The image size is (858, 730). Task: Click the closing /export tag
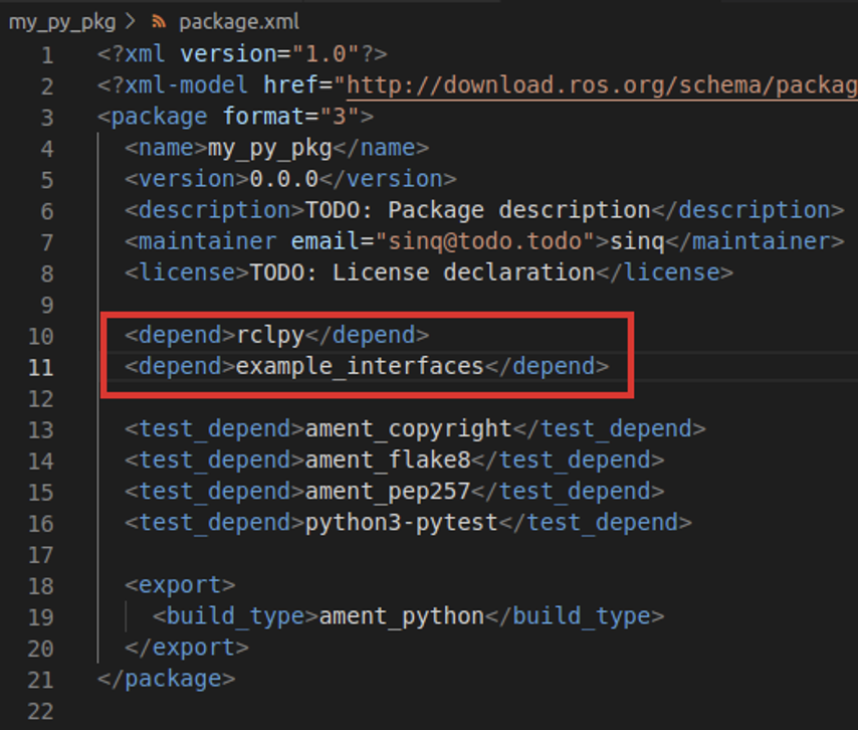pos(187,648)
